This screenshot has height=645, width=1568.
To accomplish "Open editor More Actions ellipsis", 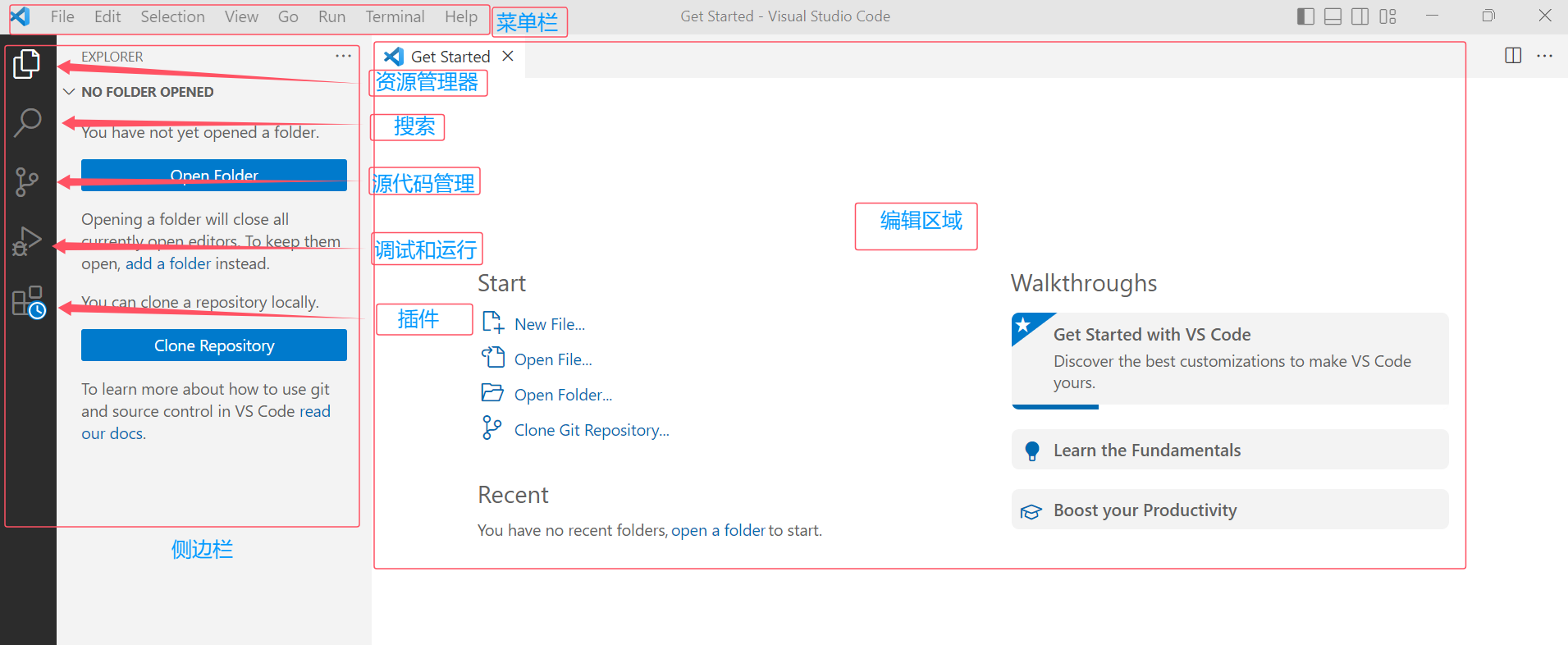I will [1544, 56].
